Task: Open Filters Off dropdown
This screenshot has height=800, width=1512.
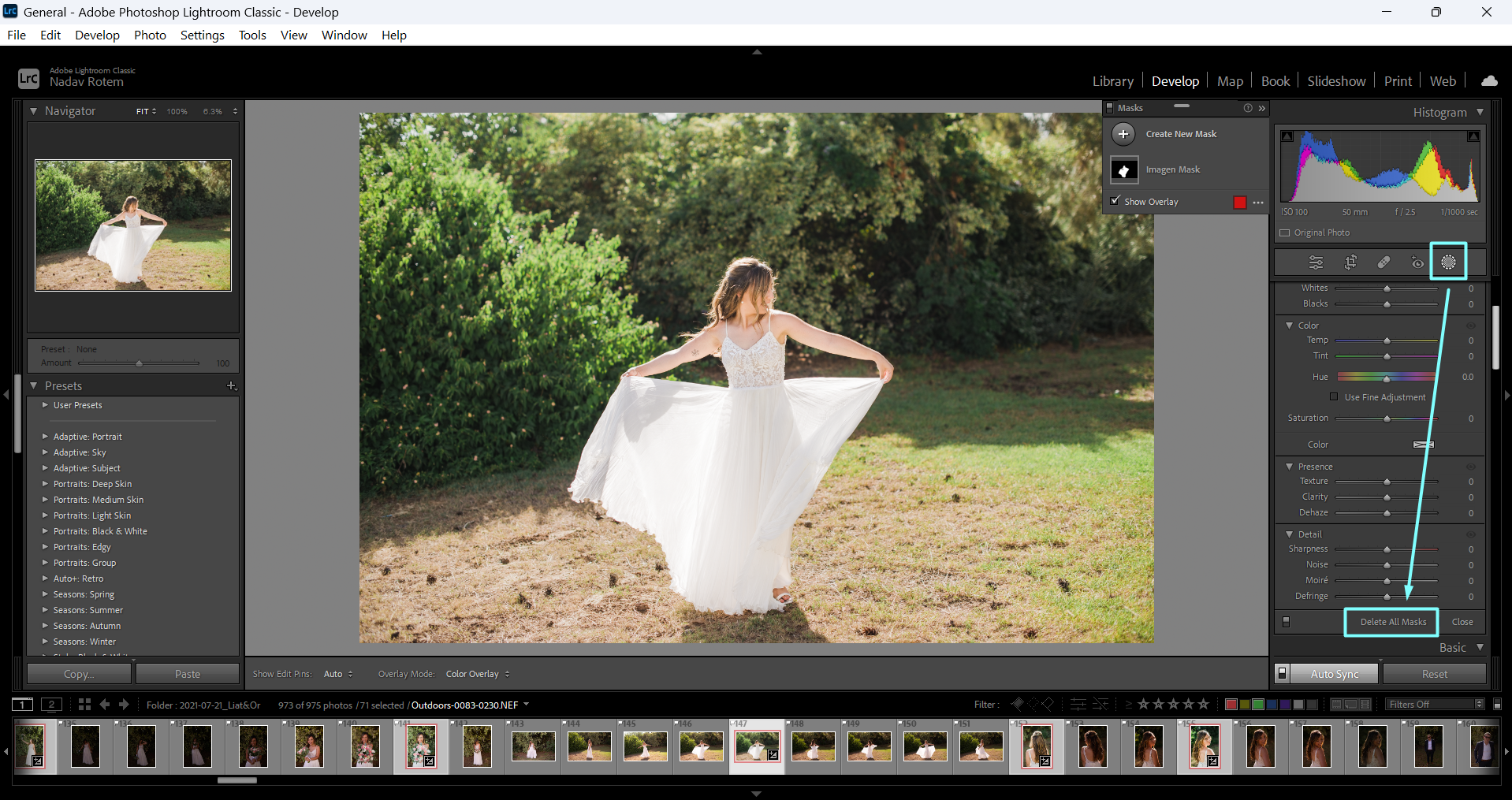Action: [1435, 705]
